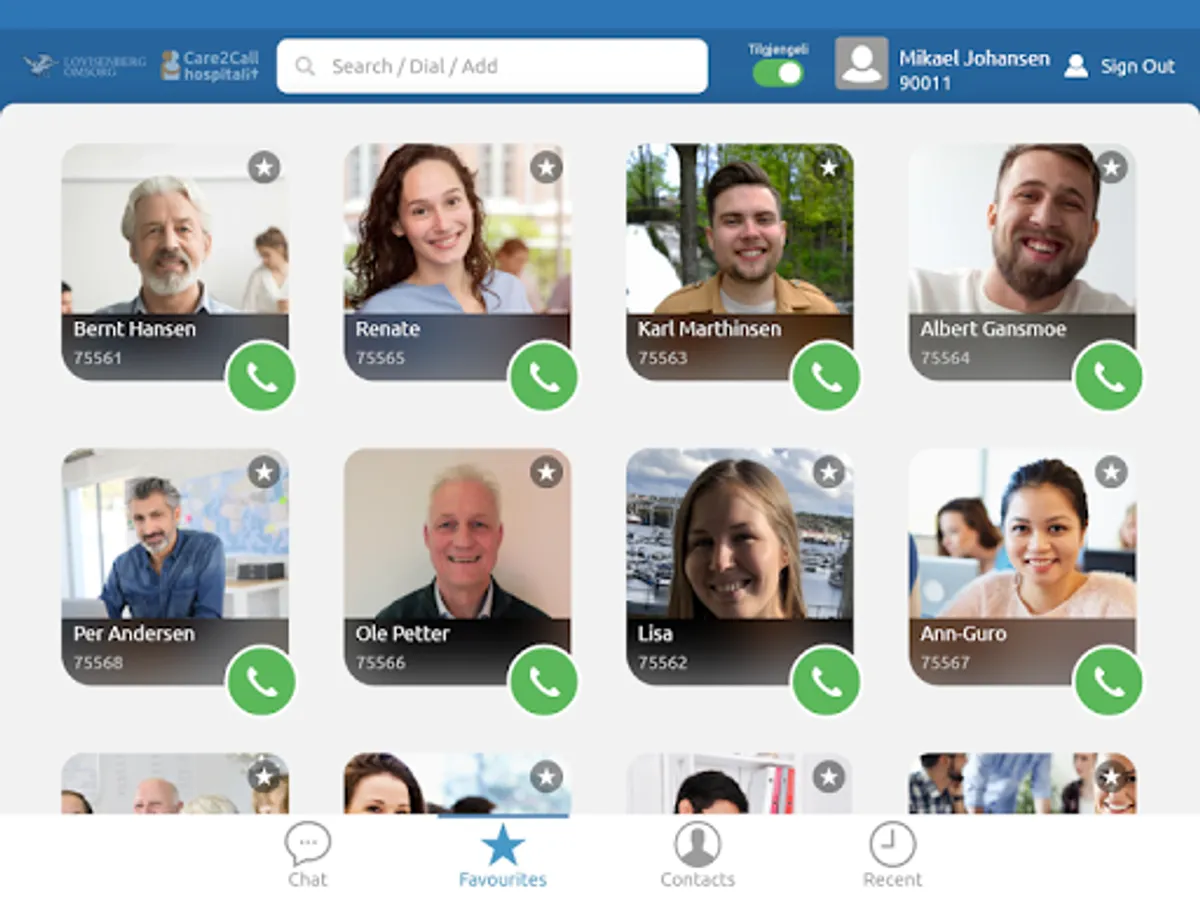1200x900 pixels.
Task: Select the Favourites tab
Action: 503,856
